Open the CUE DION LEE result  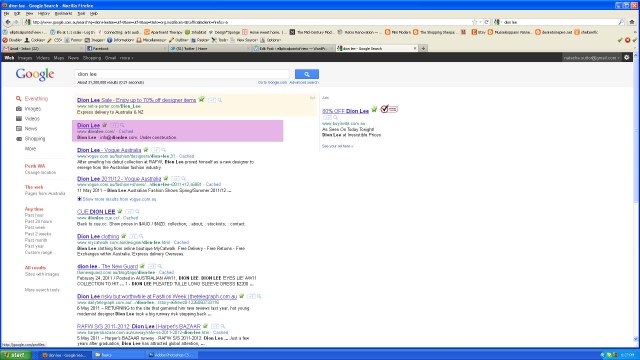pos(96,211)
